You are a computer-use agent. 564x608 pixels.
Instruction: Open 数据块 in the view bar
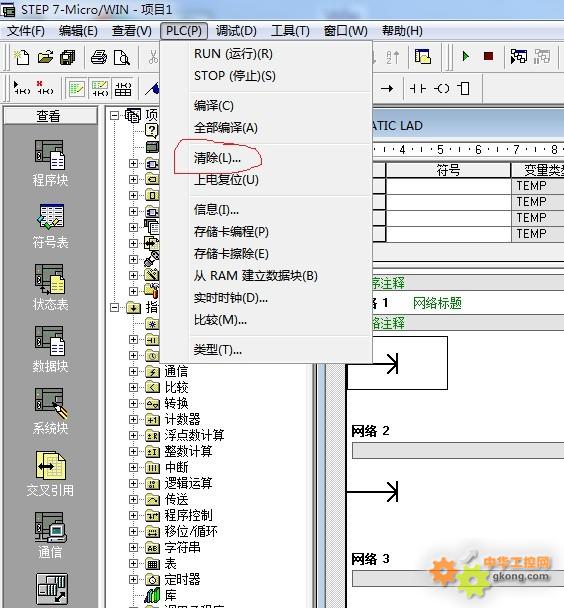click(x=50, y=349)
